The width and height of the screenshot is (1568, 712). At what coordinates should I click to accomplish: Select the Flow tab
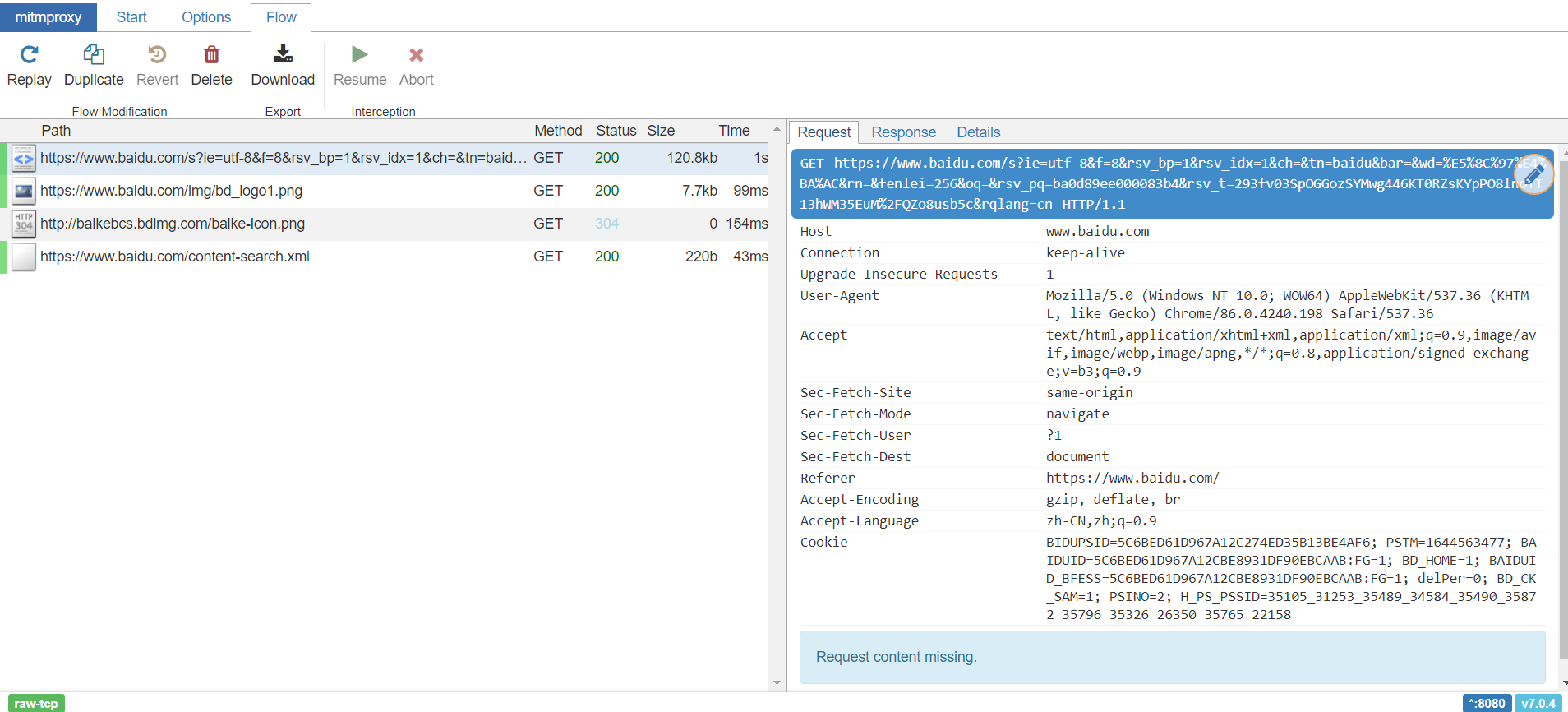(281, 17)
